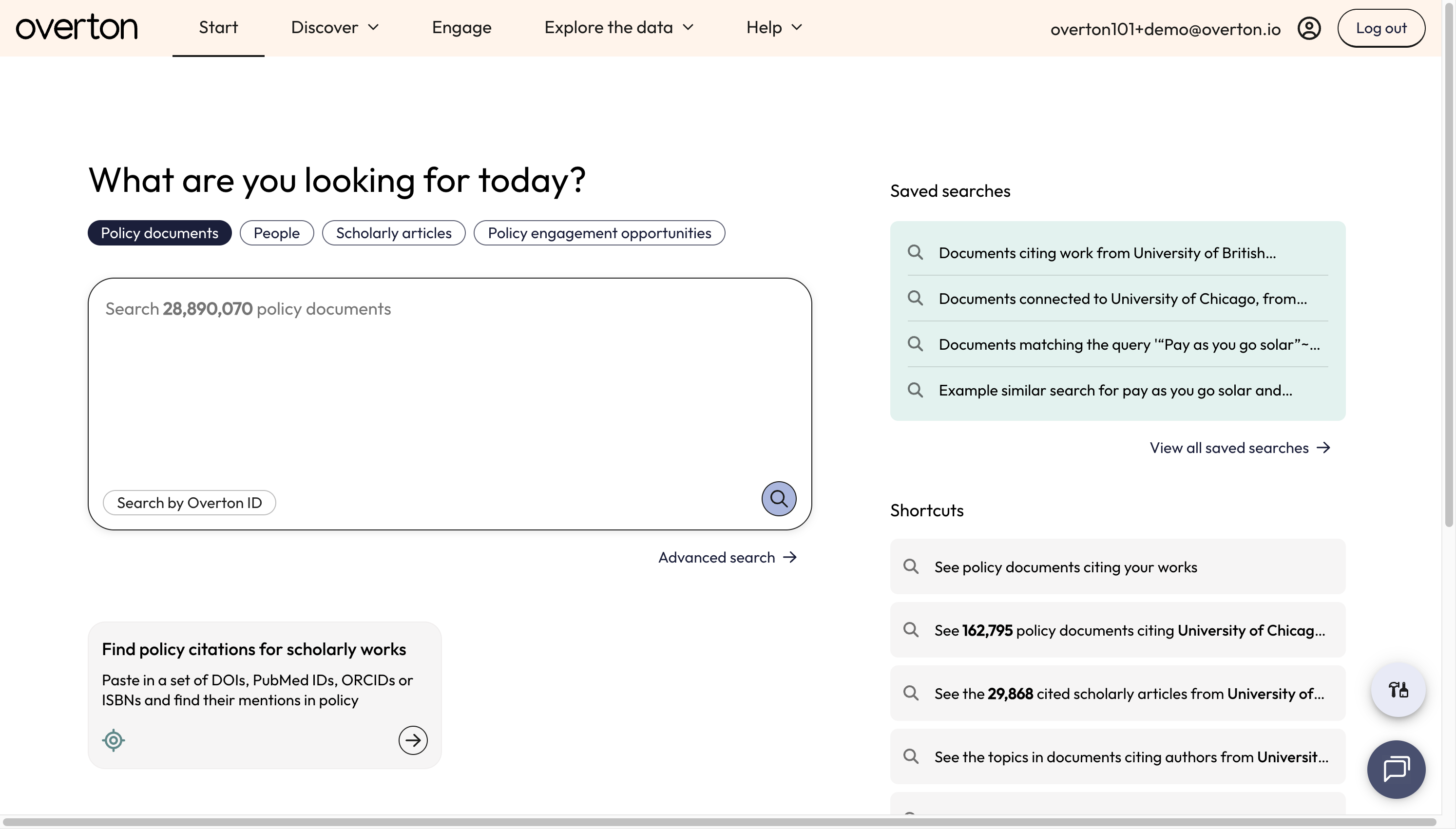1456x829 pixels.
Task: Open Documents connected to University of Chicago search
Action: tap(1117, 299)
